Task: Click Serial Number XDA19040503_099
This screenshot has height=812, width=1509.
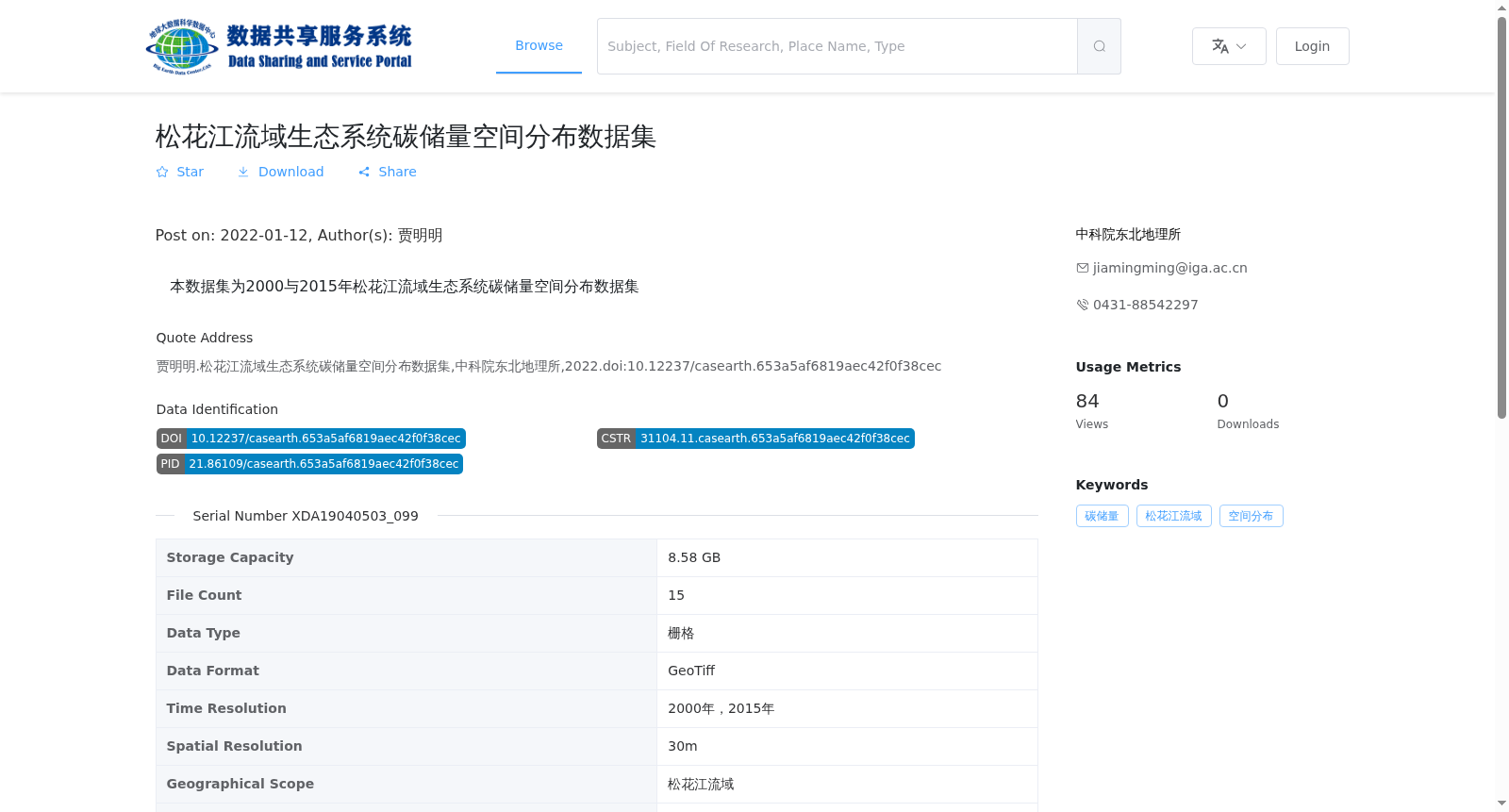Action: pyautogui.click(x=306, y=516)
